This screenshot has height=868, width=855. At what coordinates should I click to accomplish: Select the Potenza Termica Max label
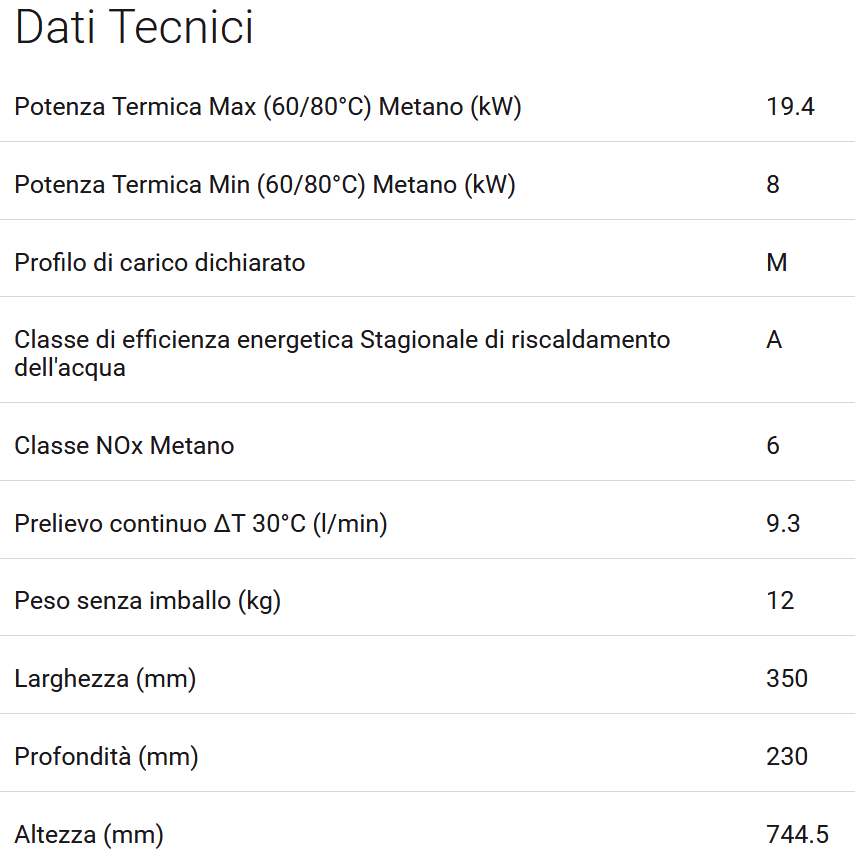click(268, 106)
